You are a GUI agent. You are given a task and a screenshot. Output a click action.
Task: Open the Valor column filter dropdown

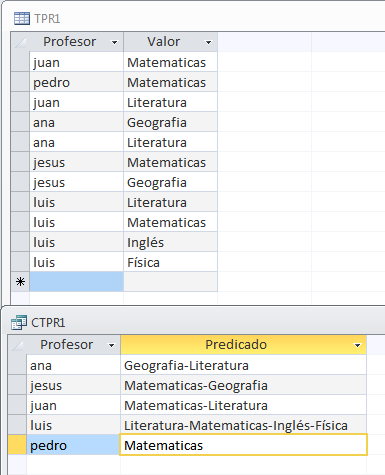pos(208,42)
